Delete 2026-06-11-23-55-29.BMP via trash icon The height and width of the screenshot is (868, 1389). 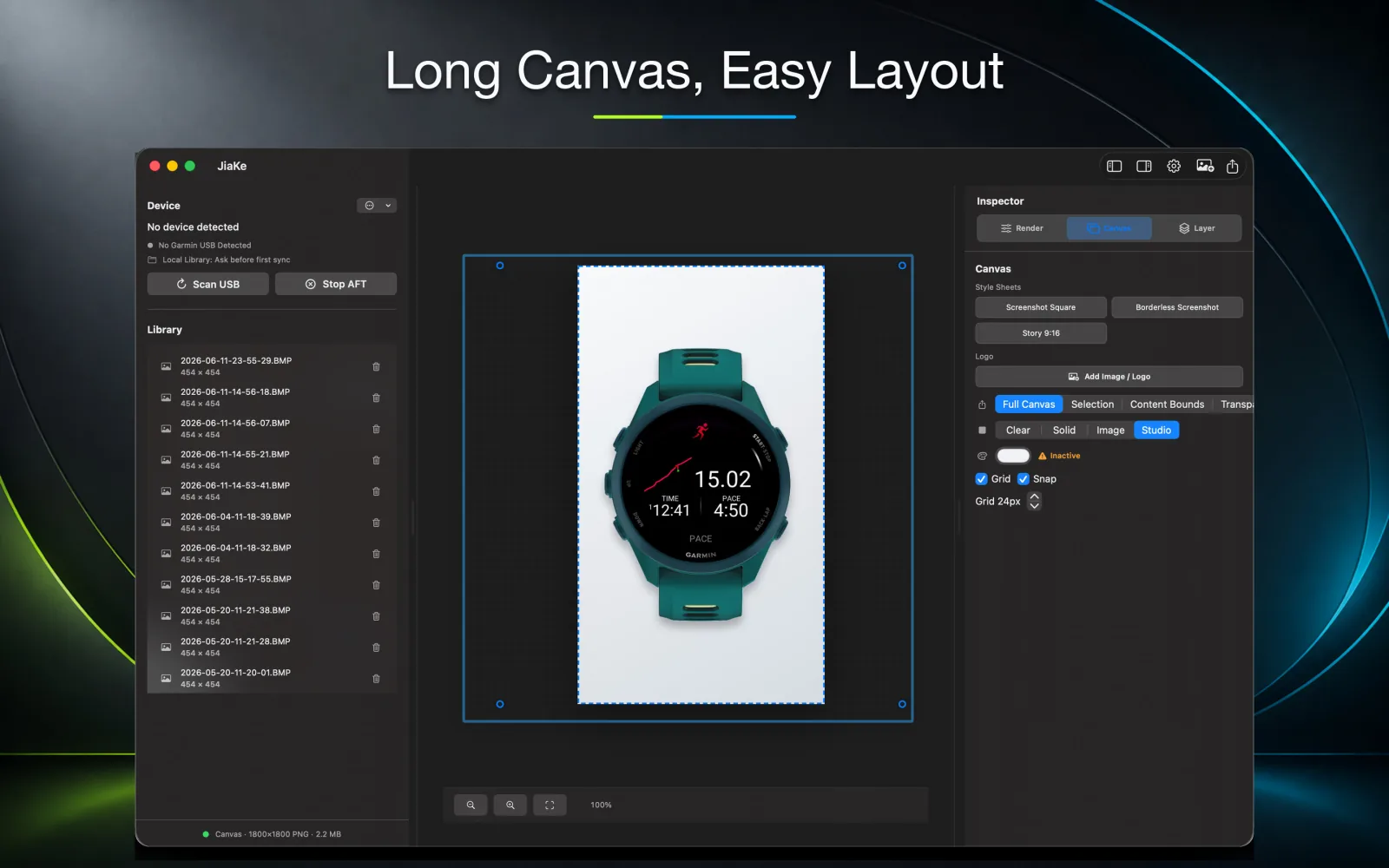(x=376, y=366)
